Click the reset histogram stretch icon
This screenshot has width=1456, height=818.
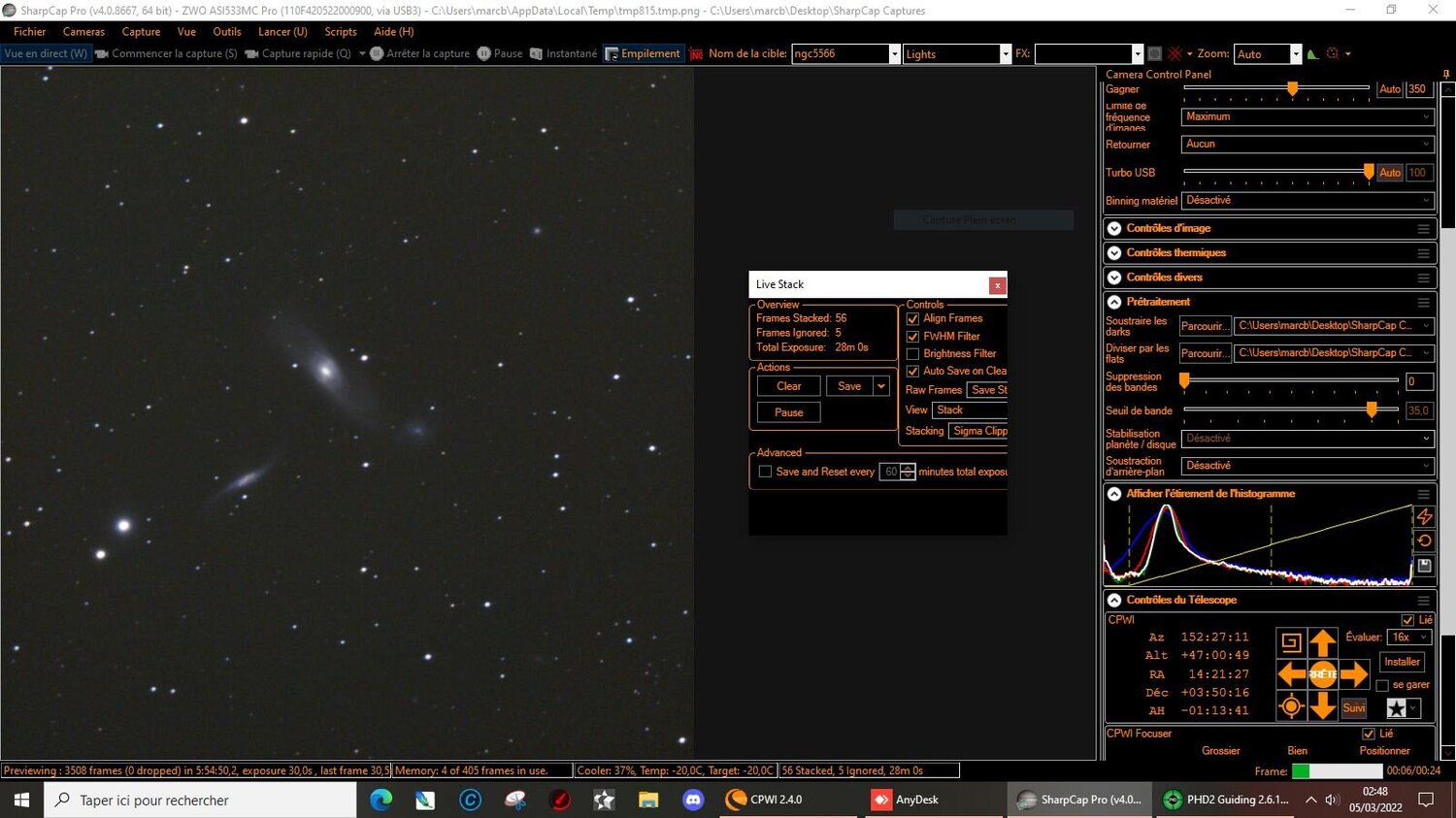click(1425, 541)
